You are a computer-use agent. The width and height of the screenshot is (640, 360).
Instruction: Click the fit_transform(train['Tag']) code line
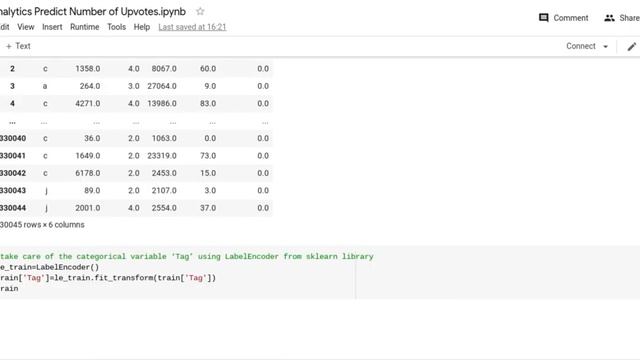coord(108,278)
